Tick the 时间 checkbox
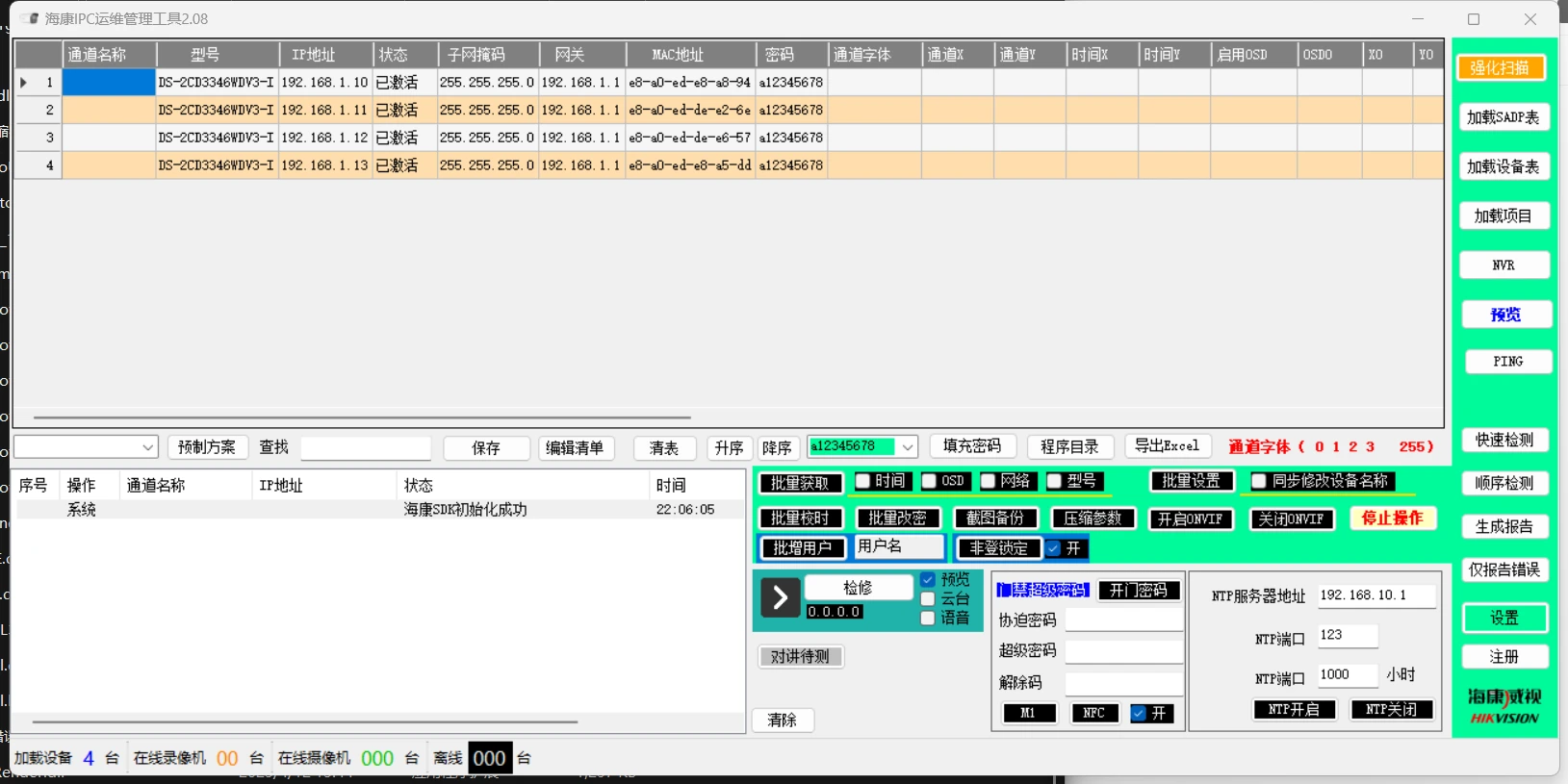Screen dimensions: 1568x784 (862, 481)
